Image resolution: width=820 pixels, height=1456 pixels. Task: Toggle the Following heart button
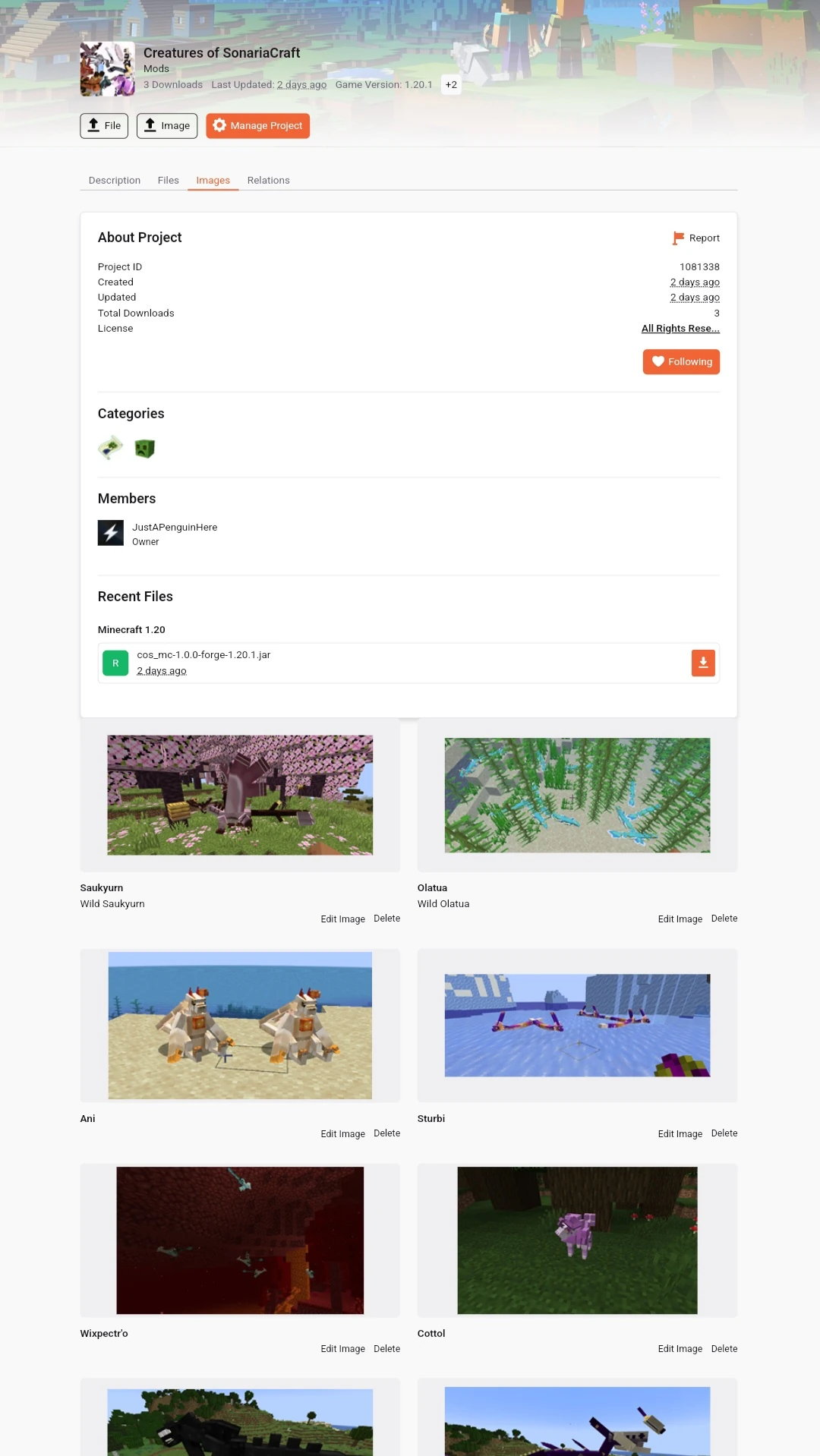tap(681, 362)
